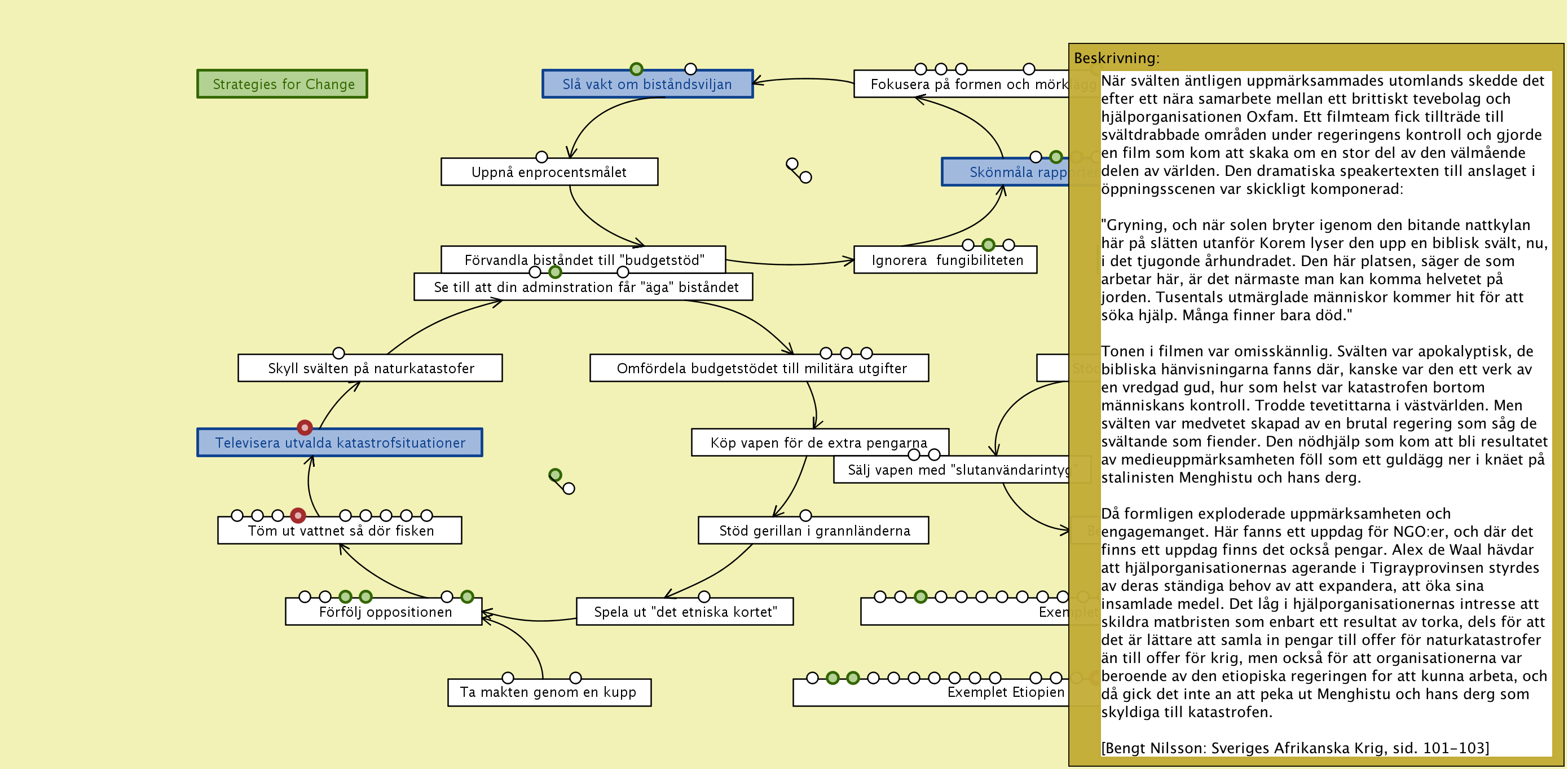Select the Ta makten genom en kupp node
This screenshot has width=1568, height=769.
click(x=548, y=692)
